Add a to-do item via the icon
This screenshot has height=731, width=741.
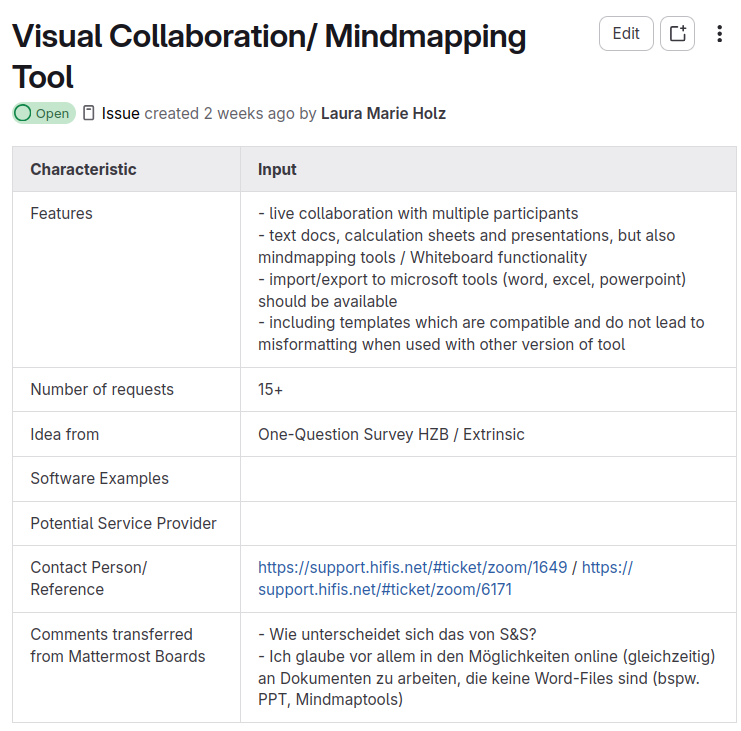678,33
